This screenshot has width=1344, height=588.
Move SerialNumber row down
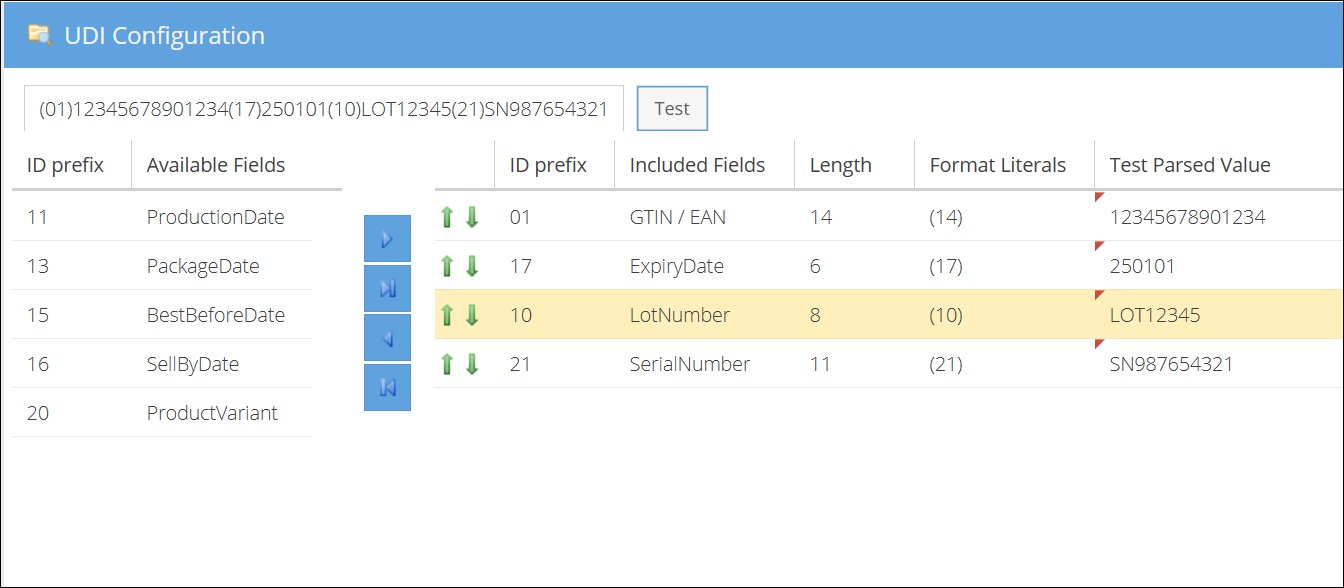(x=471, y=363)
